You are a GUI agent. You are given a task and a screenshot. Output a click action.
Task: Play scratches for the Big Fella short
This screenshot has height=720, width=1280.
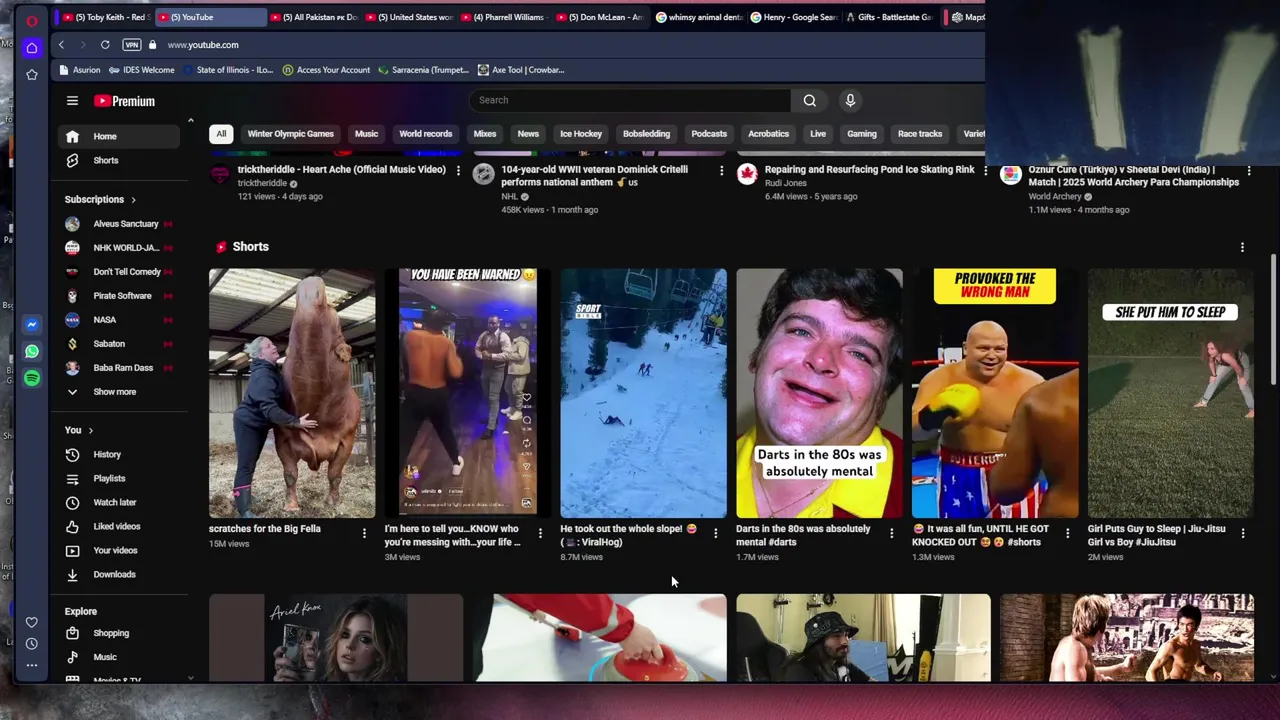pos(292,393)
